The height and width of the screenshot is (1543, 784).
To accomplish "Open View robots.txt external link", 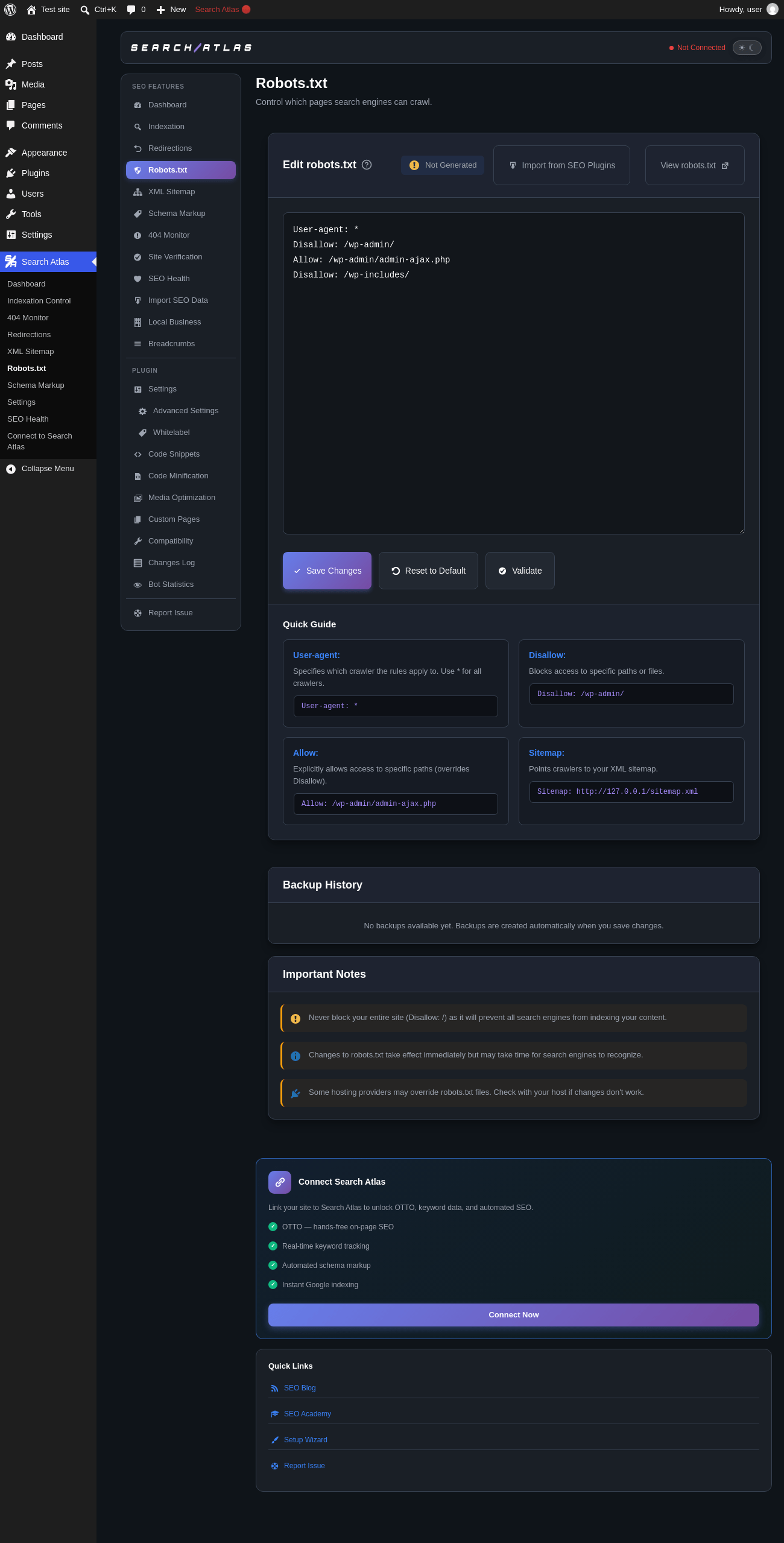I will point(695,165).
